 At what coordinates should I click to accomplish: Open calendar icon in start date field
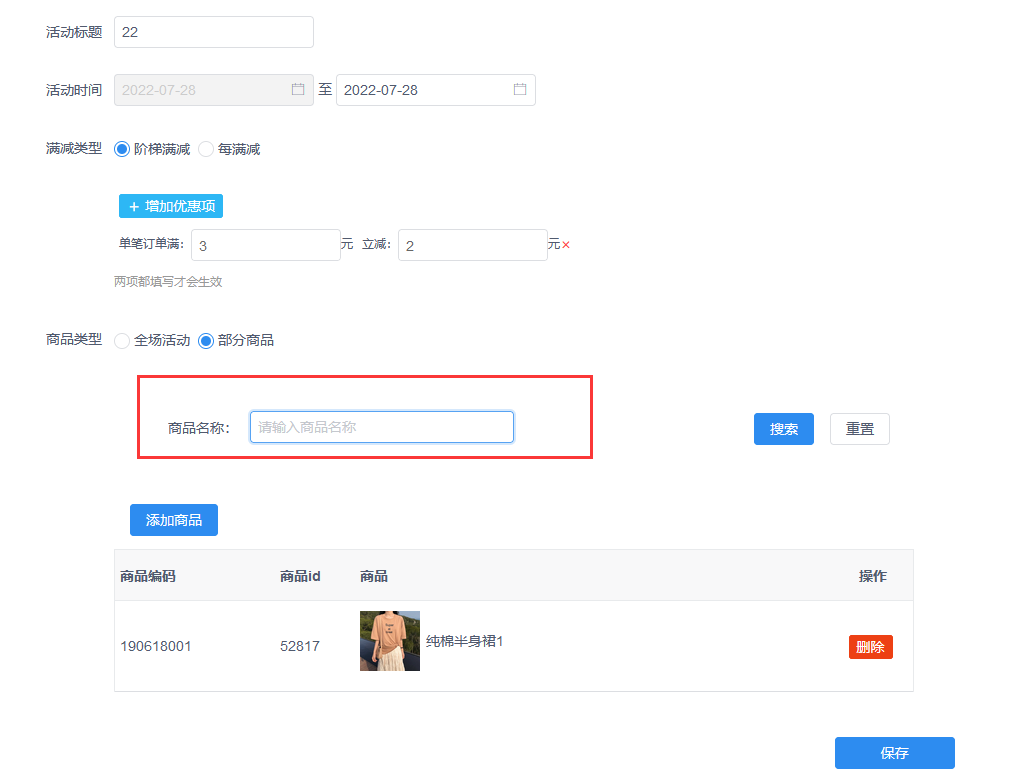tap(297, 89)
